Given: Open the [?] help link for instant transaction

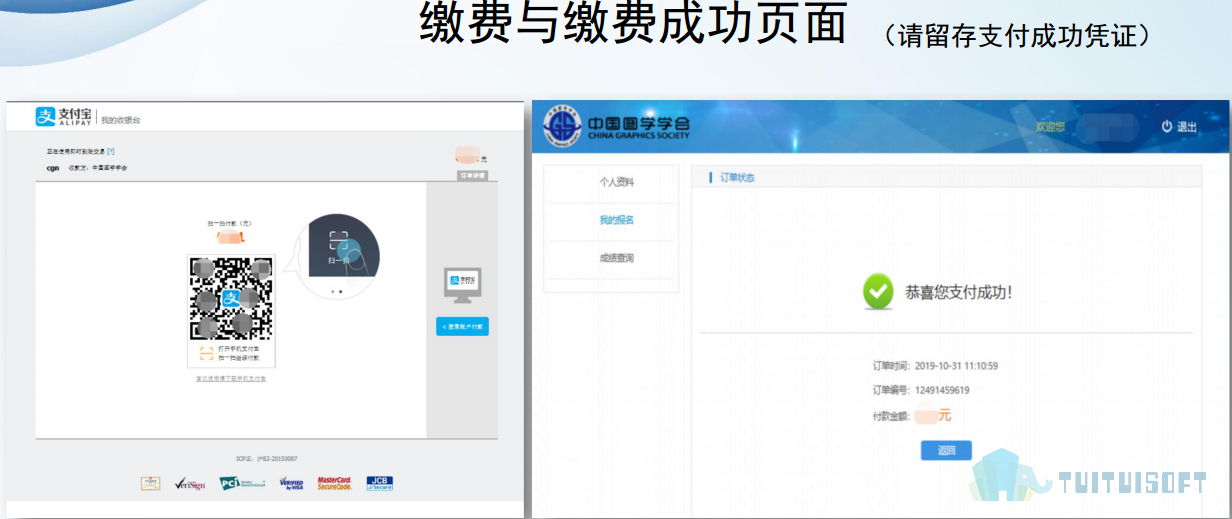Looking at the screenshot, I should [x=111, y=151].
